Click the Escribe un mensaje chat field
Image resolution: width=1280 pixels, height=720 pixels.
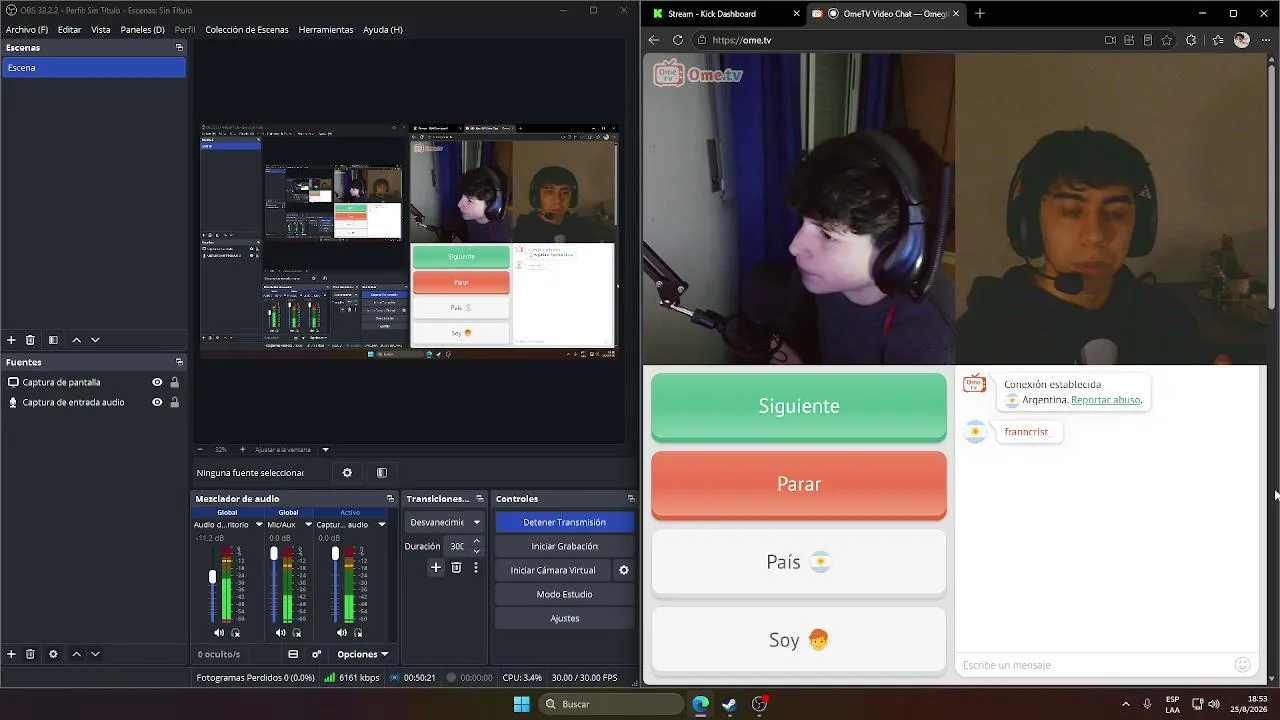1095,665
